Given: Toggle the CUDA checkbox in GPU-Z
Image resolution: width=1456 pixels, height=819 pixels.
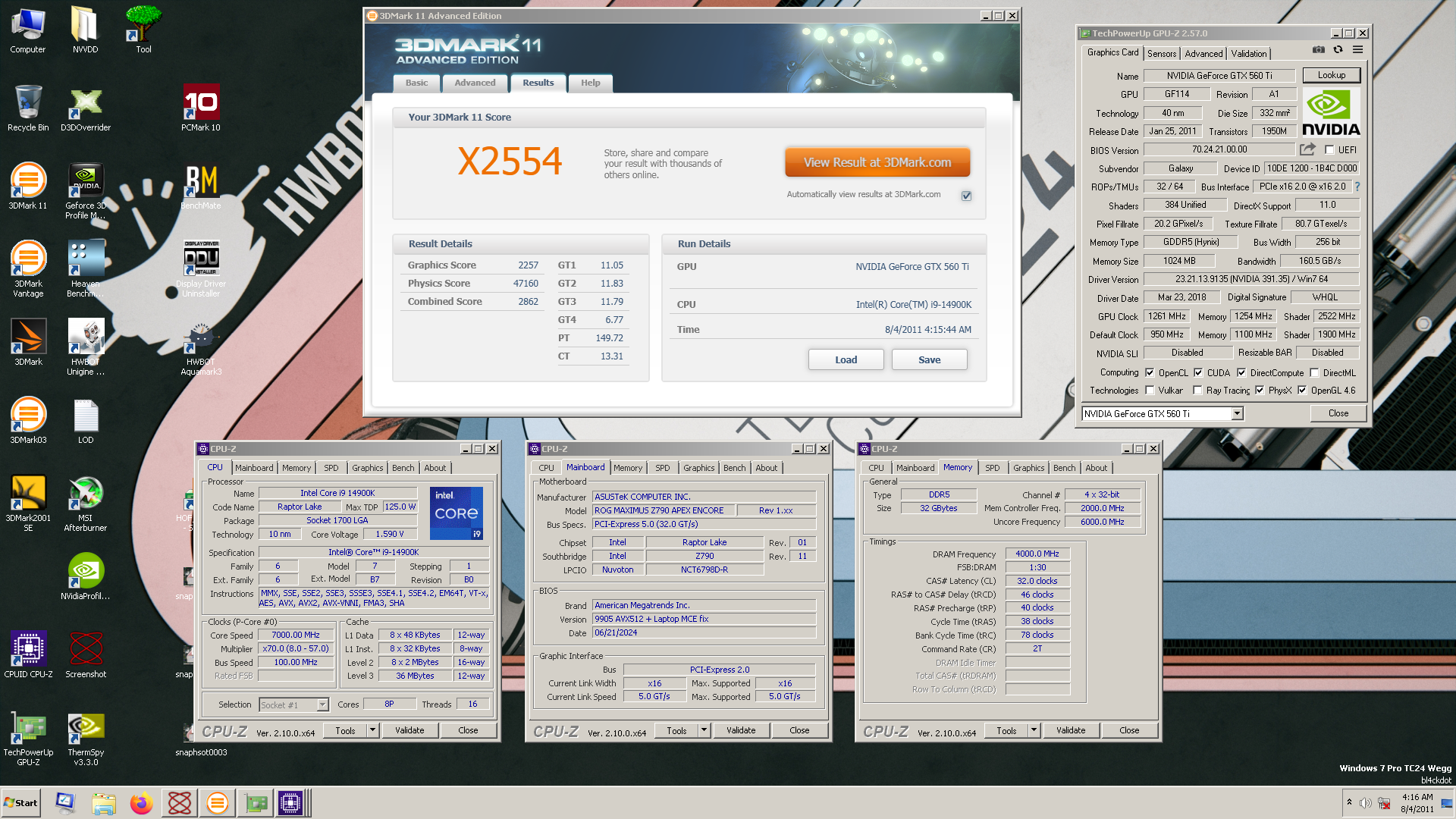Looking at the screenshot, I should 1198,372.
